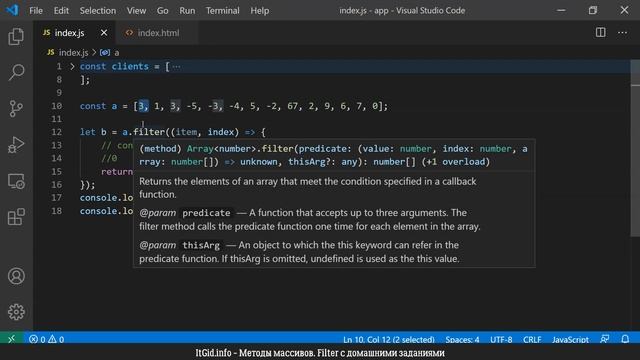Switch to the index.html tab
The height and width of the screenshot is (360, 640).
pyautogui.click(x=157, y=33)
